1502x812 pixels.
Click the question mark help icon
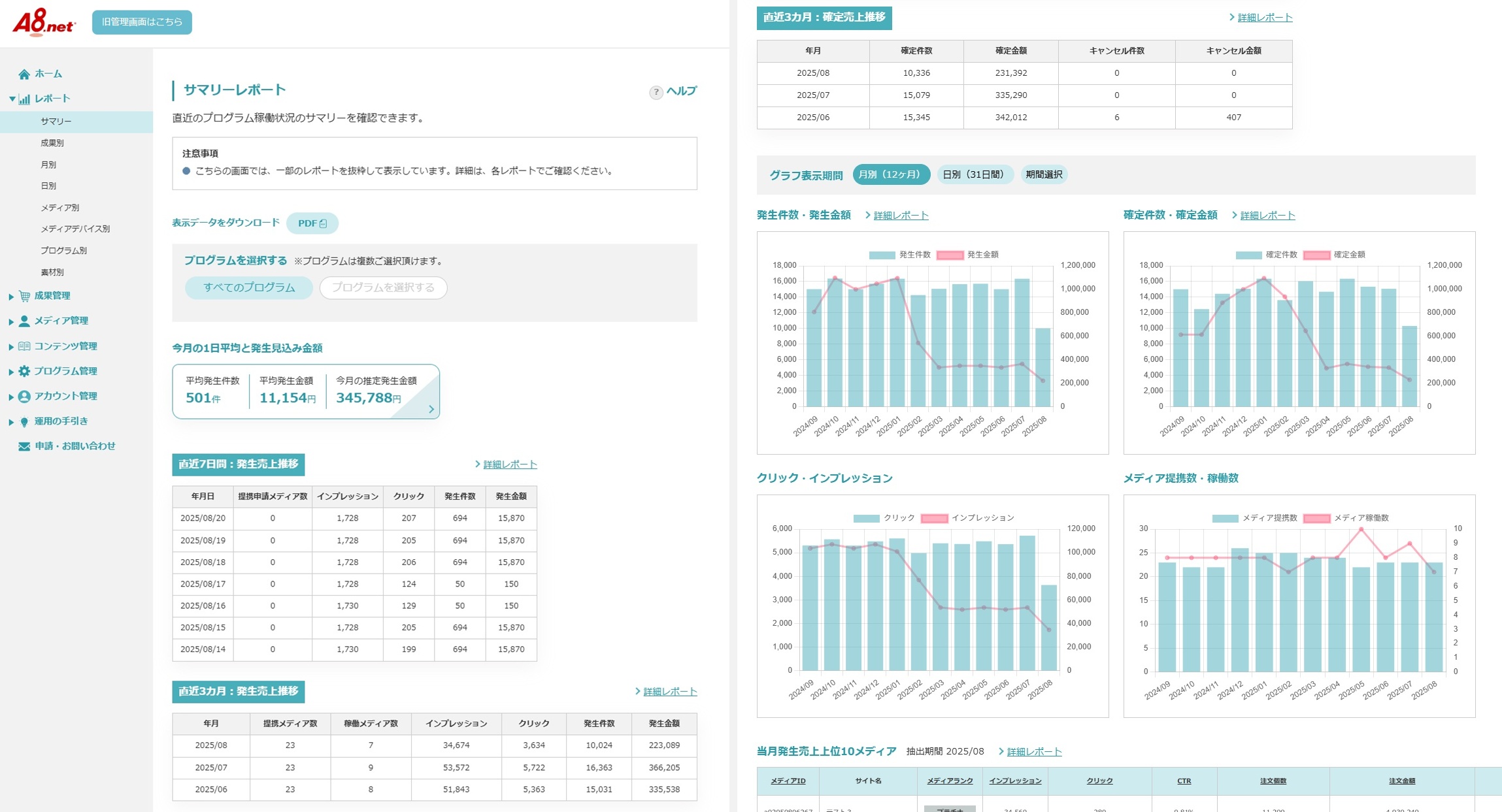click(656, 92)
